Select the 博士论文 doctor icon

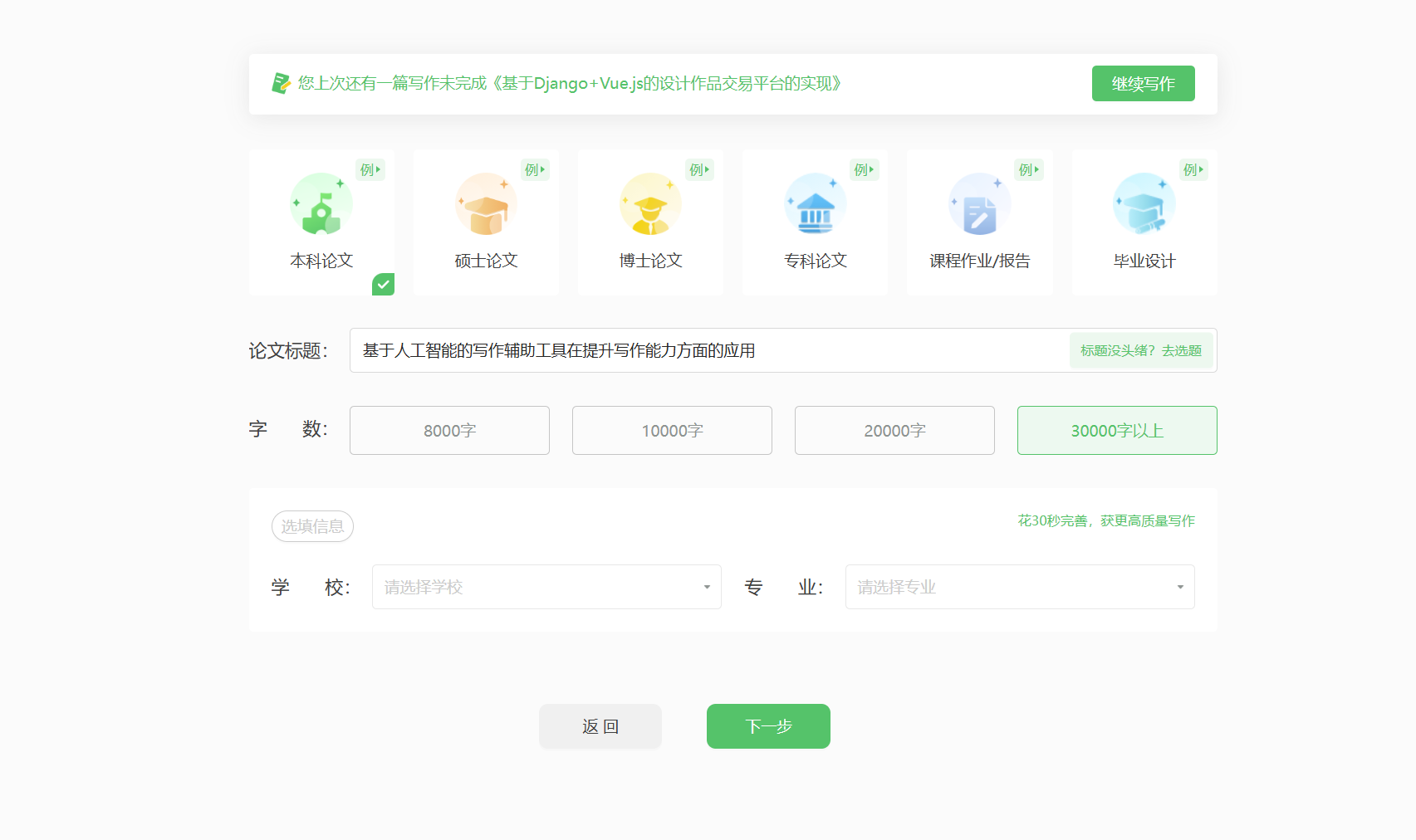(649, 204)
